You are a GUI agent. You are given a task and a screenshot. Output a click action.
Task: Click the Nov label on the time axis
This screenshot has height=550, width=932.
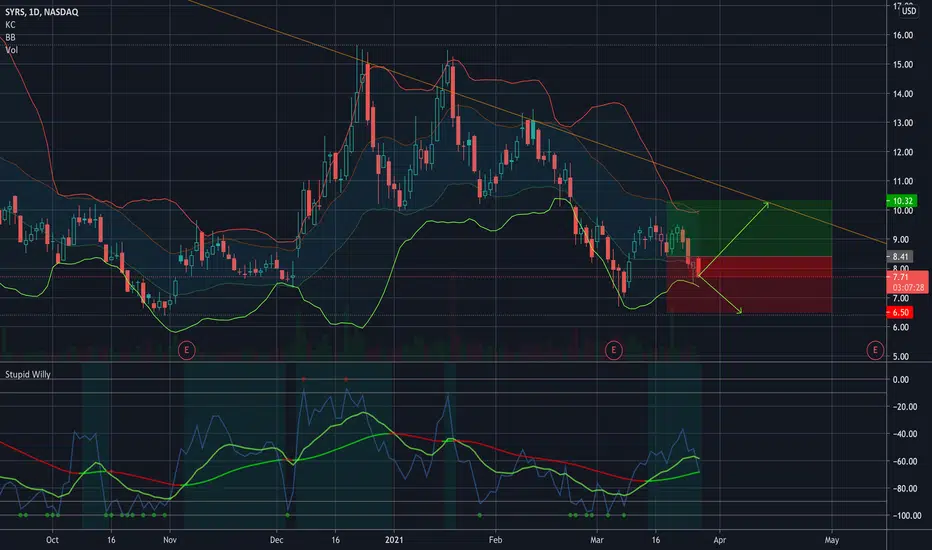170,540
